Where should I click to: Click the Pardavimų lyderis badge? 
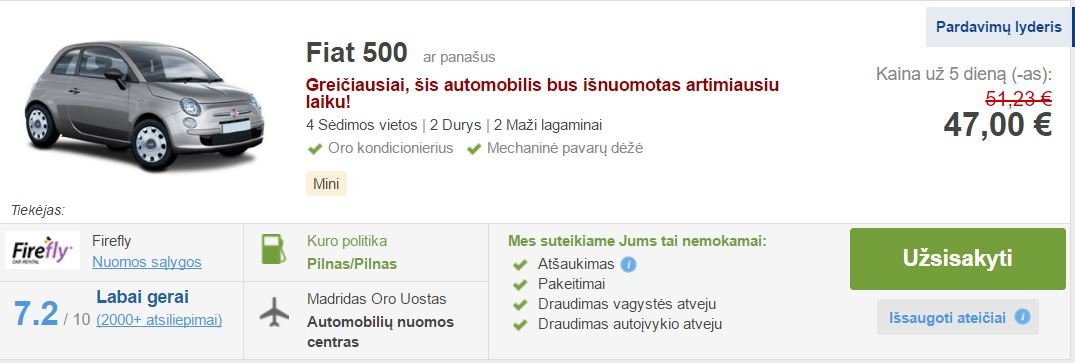[999, 27]
